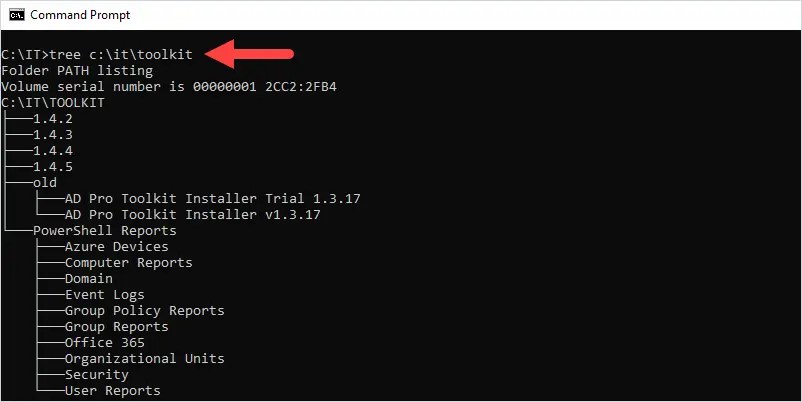Image resolution: width=802 pixels, height=402 pixels.
Task: Click the tree c:\it\toolkit command line
Action: (97, 54)
